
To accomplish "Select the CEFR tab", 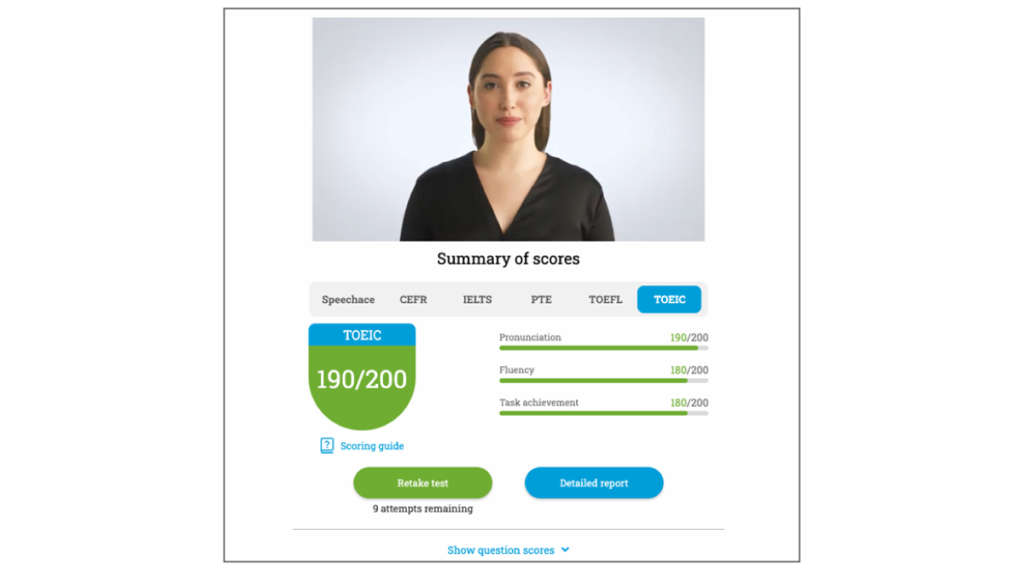I will click(x=414, y=300).
